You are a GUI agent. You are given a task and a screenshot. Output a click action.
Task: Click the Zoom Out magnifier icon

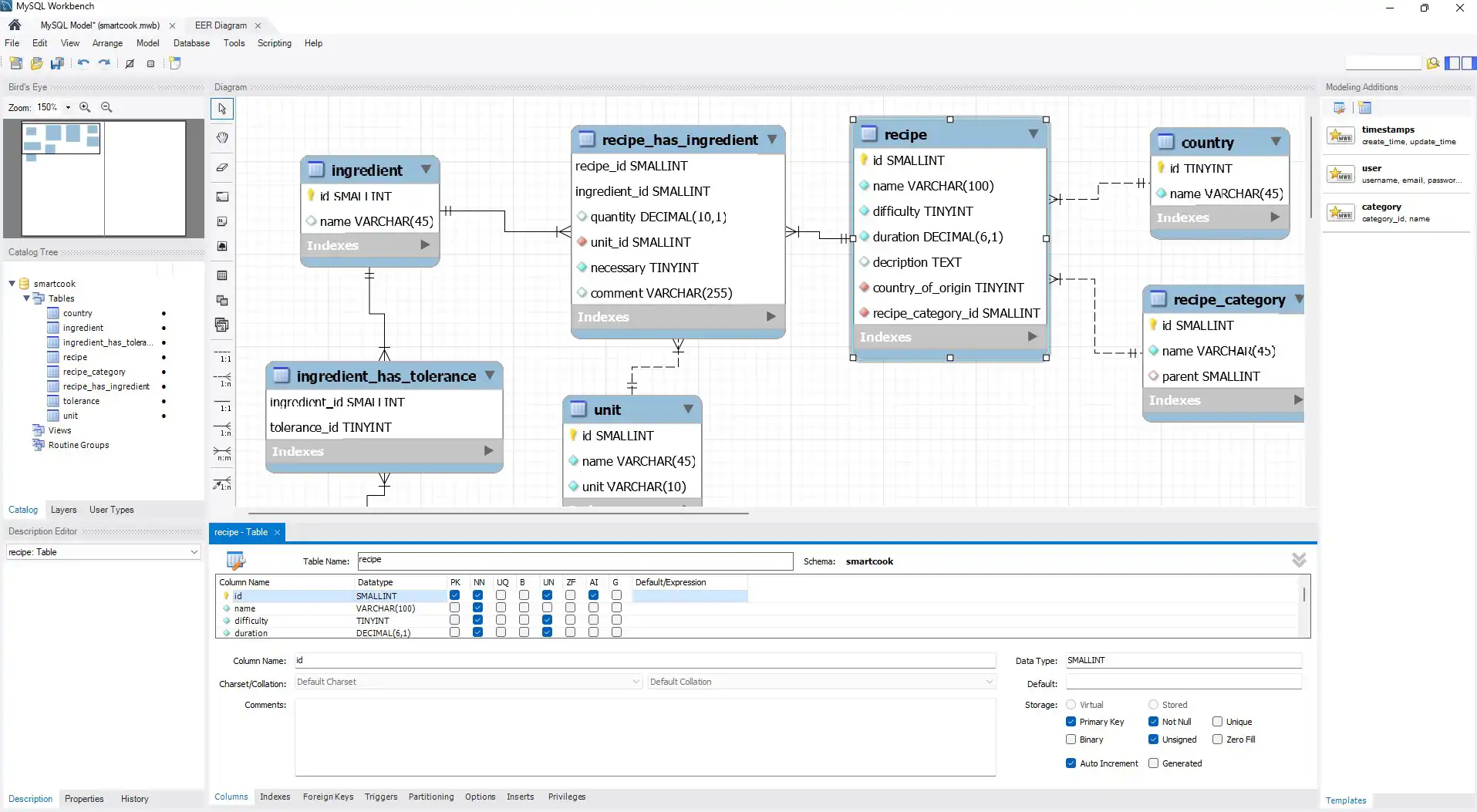(x=106, y=107)
